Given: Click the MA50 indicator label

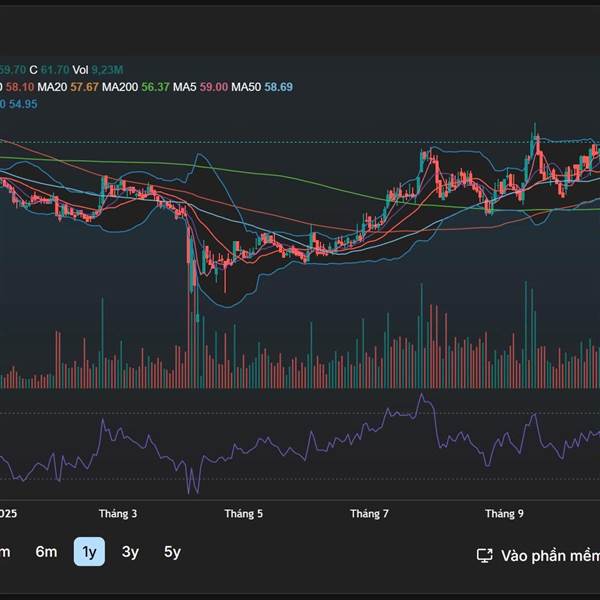Looking at the screenshot, I should tap(247, 87).
